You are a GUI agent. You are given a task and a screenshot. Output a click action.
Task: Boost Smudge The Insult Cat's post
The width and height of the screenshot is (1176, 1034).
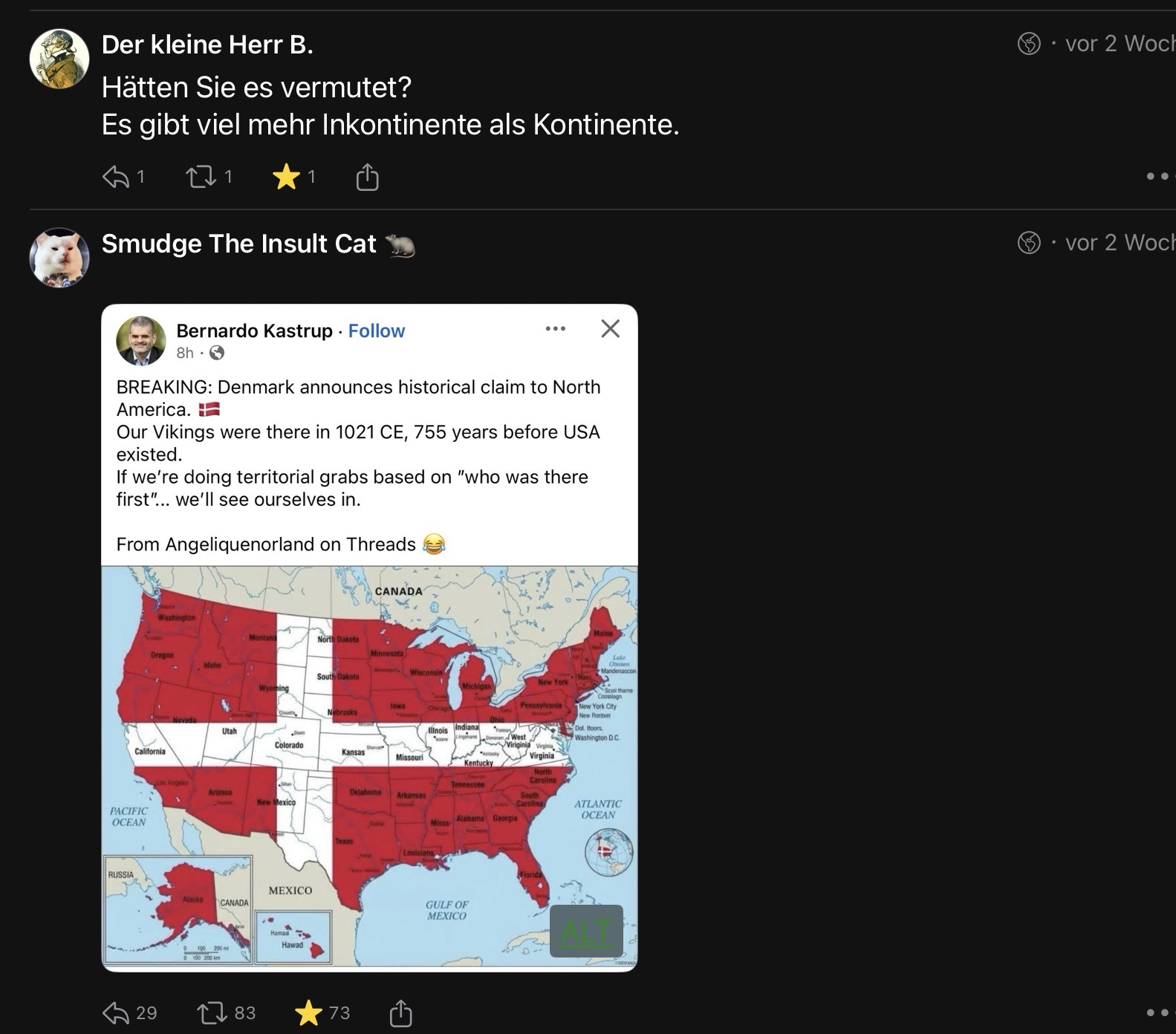click(x=212, y=1013)
